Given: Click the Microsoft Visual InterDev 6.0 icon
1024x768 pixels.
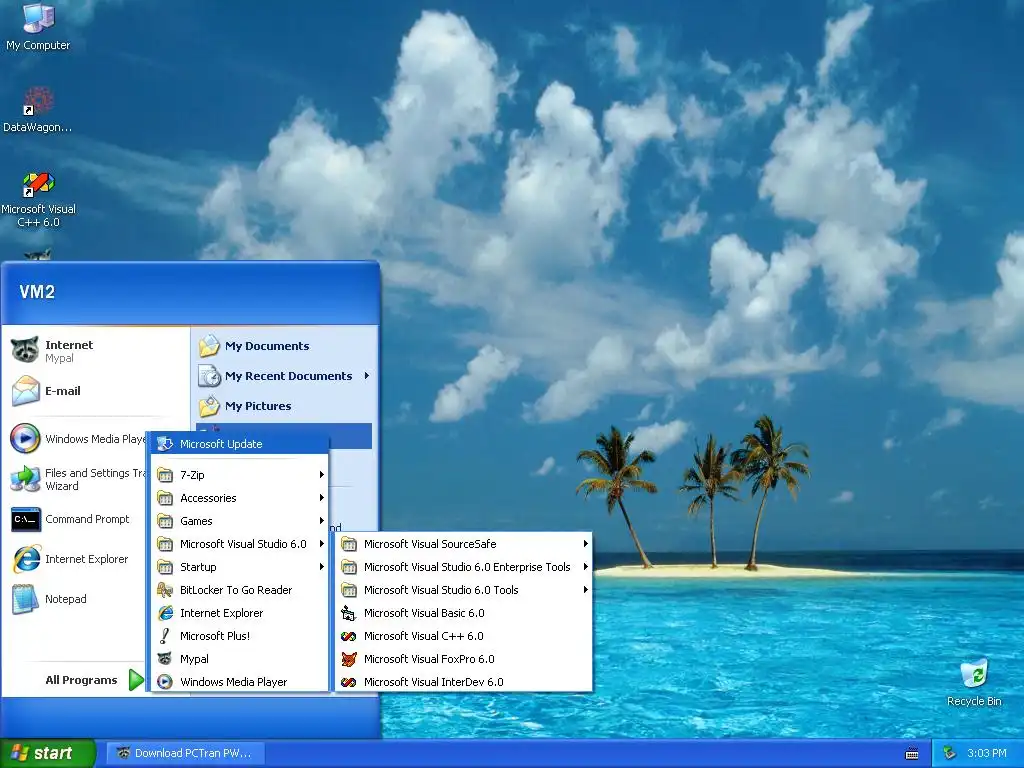Looking at the screenshot, I should coord(349,682).
